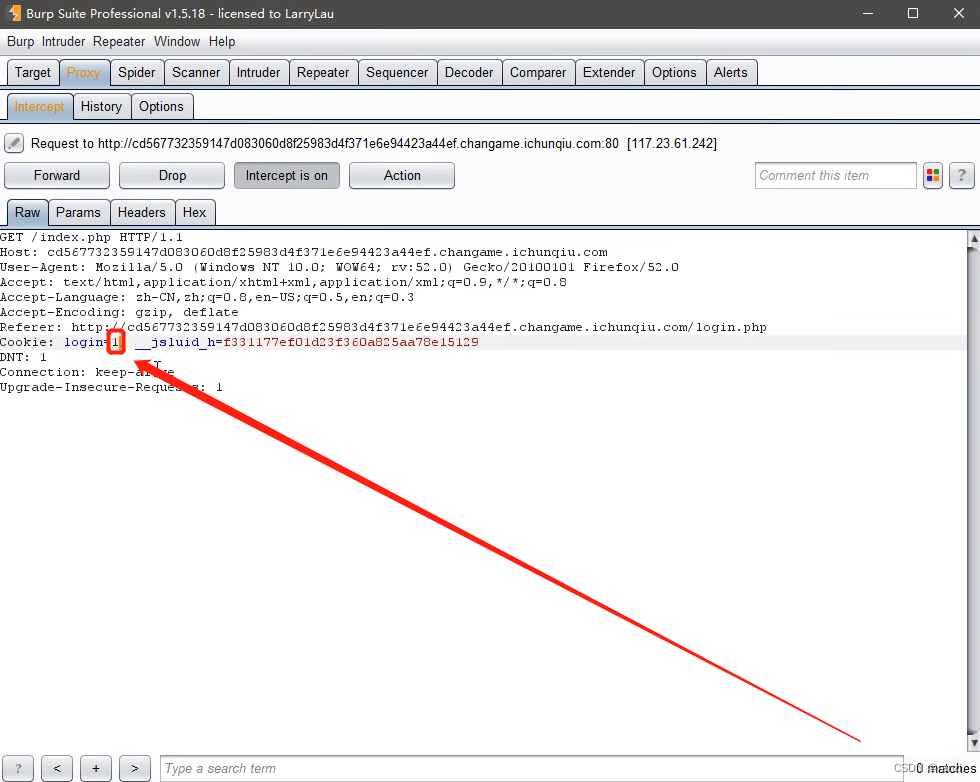The image size is (980, 782).
Task: Minimize the Burp Suite window
Action: (868, 13)
